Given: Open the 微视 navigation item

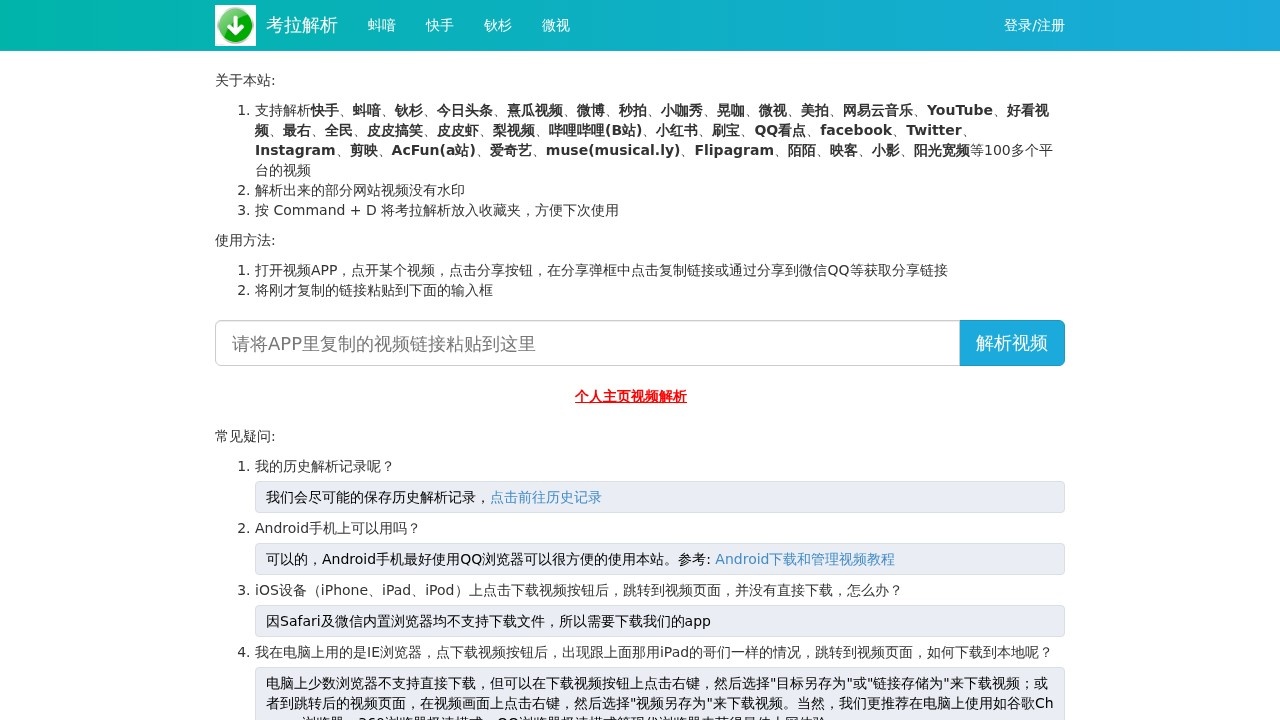Looking at the screenshot, I should click(x=555, y=25).
